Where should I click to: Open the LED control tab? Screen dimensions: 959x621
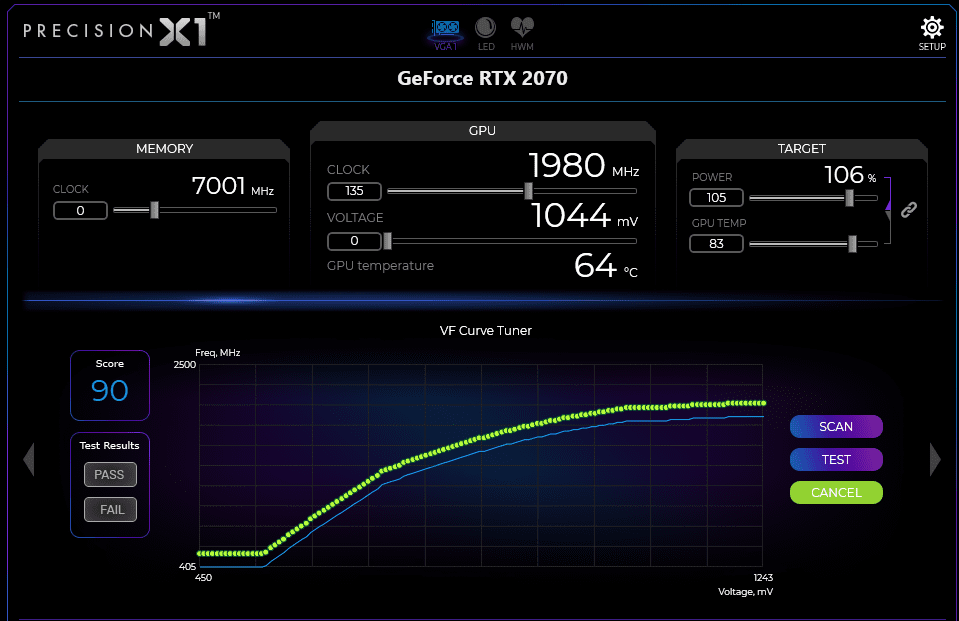point(486,34)
